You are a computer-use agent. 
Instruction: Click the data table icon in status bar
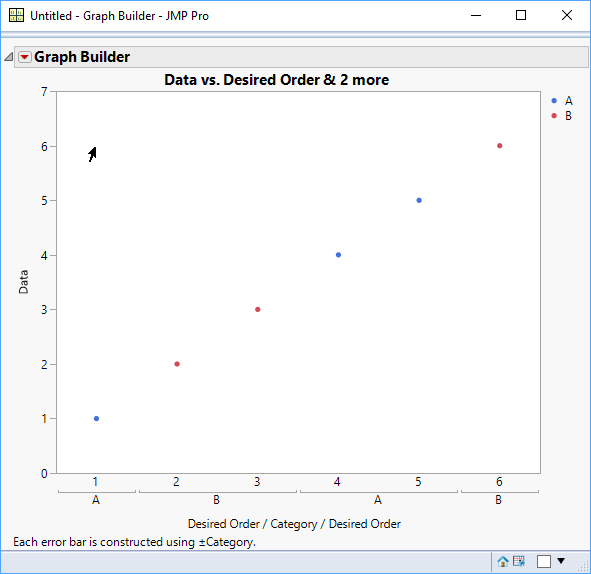click(x=519, y=561)
